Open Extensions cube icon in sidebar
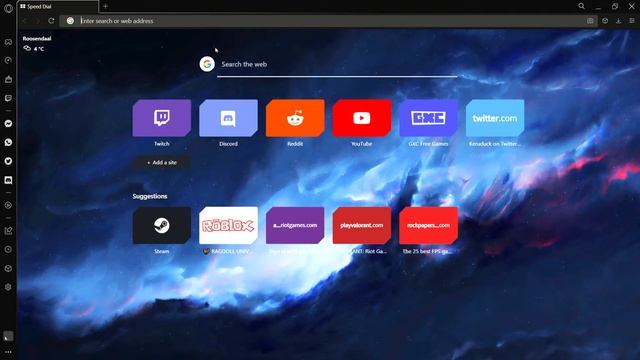Viewport: 640px width, 360px height. point(8,269)
